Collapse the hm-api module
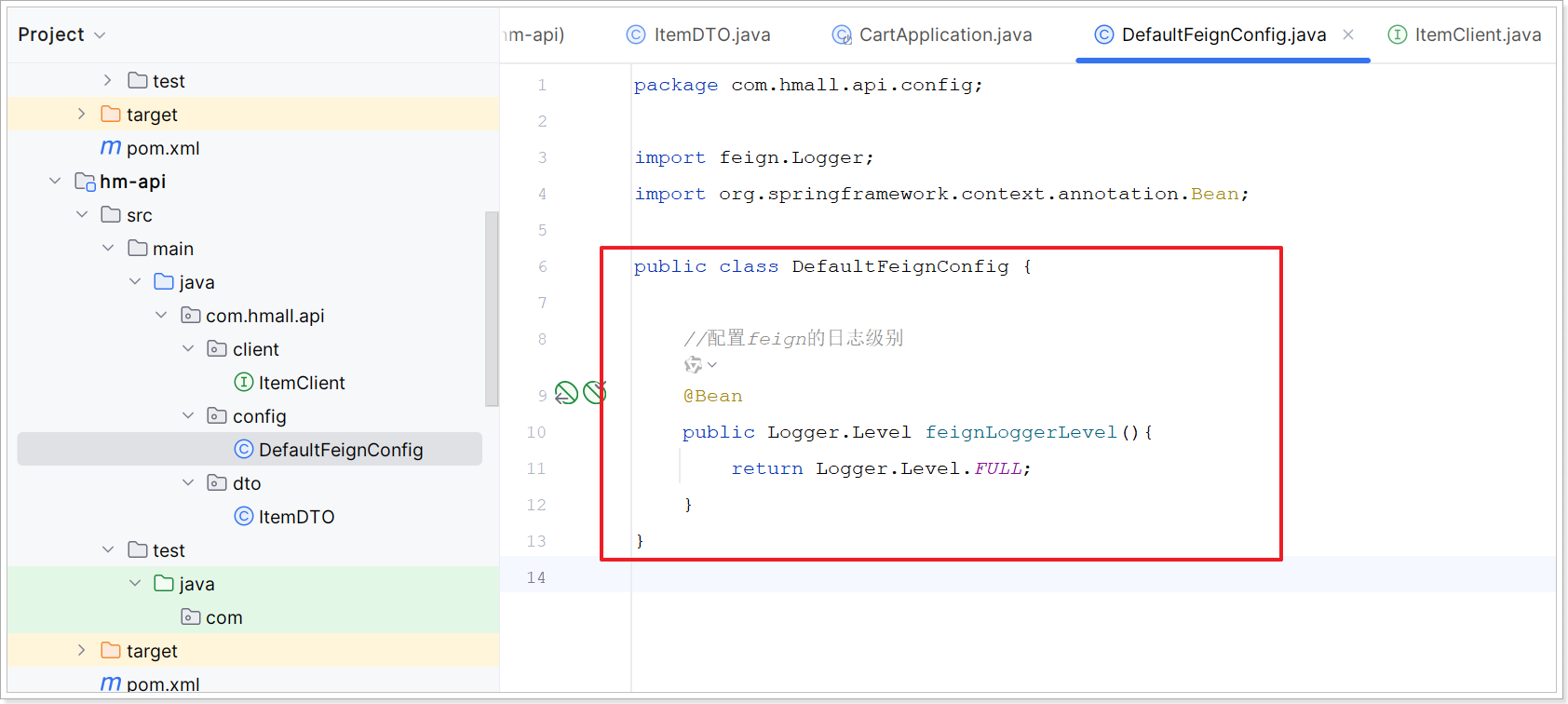The width and height of the screenshot is (1568, 704). pos(55,182)
